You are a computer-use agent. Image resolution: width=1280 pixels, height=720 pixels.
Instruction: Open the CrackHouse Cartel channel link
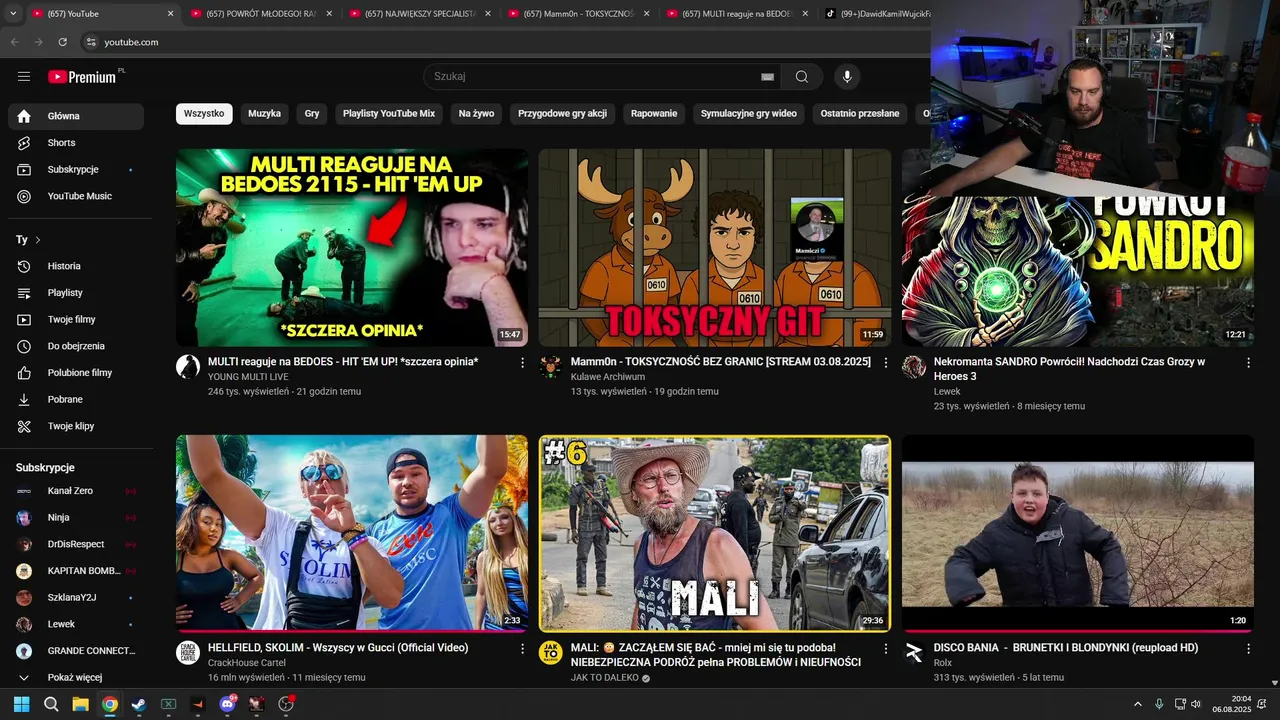click(x=247, y=663)
